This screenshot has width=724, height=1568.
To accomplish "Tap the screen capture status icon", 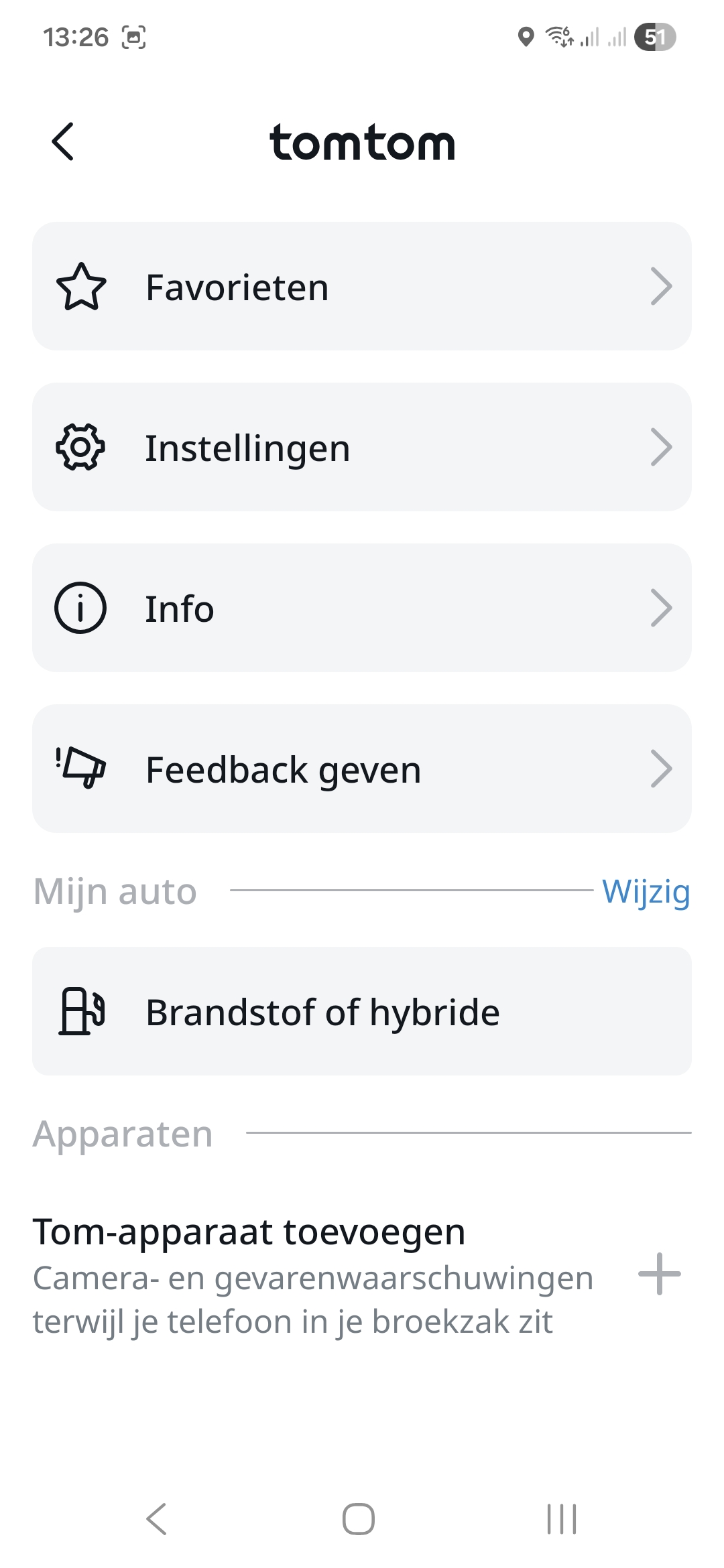I will (133, 38).
